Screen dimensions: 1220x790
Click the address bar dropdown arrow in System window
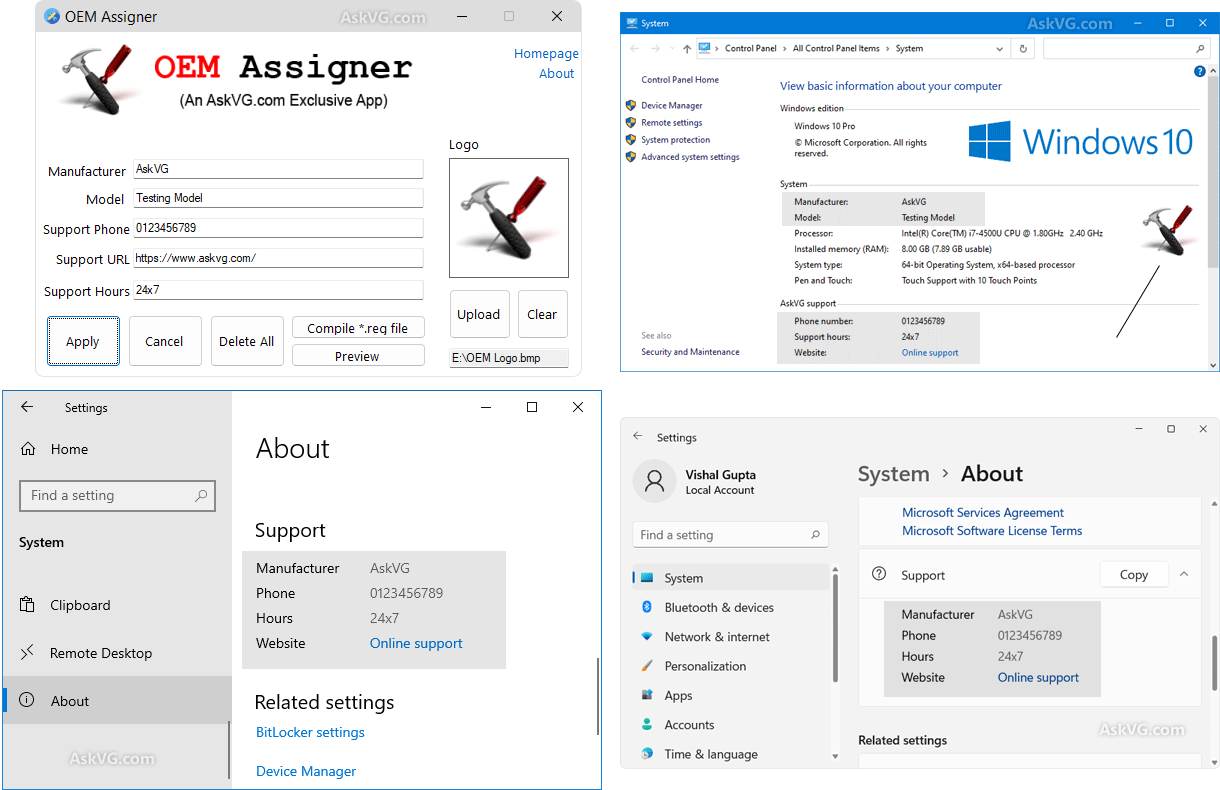click(x=1000, y=48)
